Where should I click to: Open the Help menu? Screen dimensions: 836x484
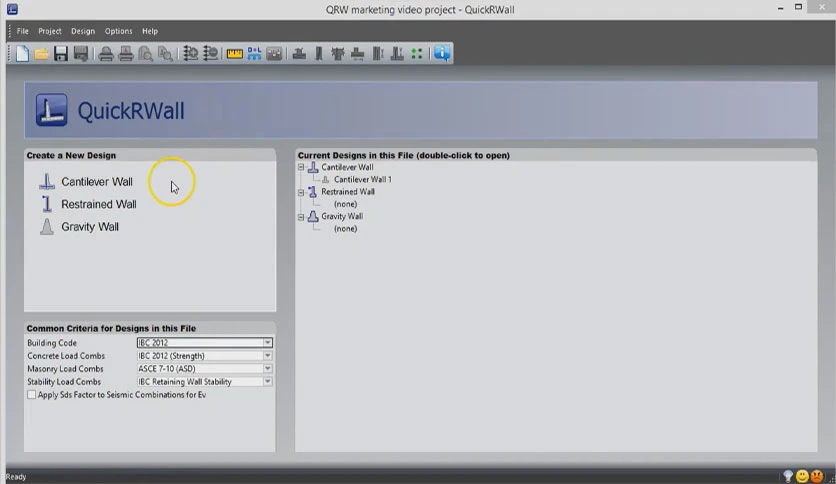pos(150,31)
